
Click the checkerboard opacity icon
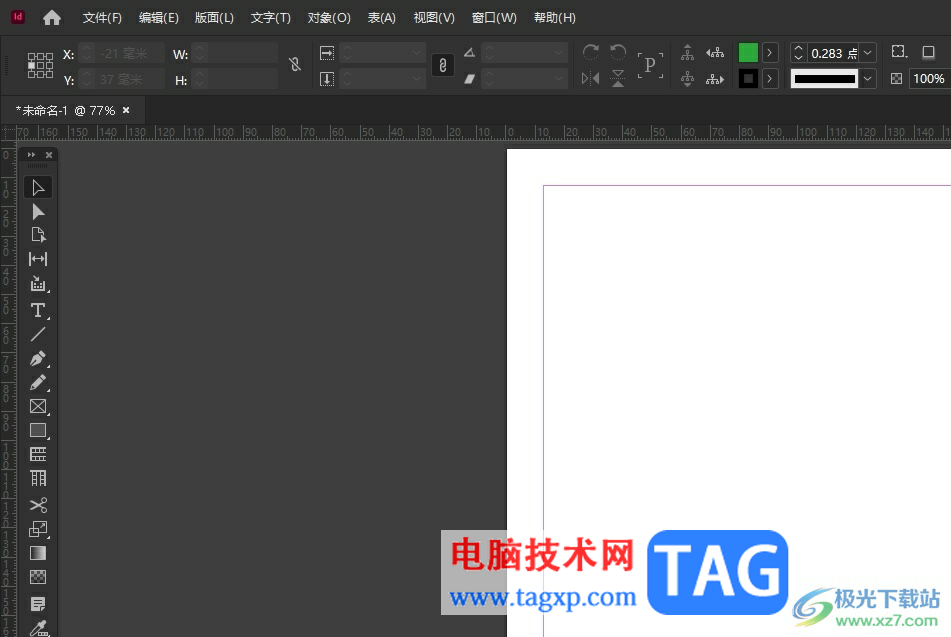pos(896,78)
